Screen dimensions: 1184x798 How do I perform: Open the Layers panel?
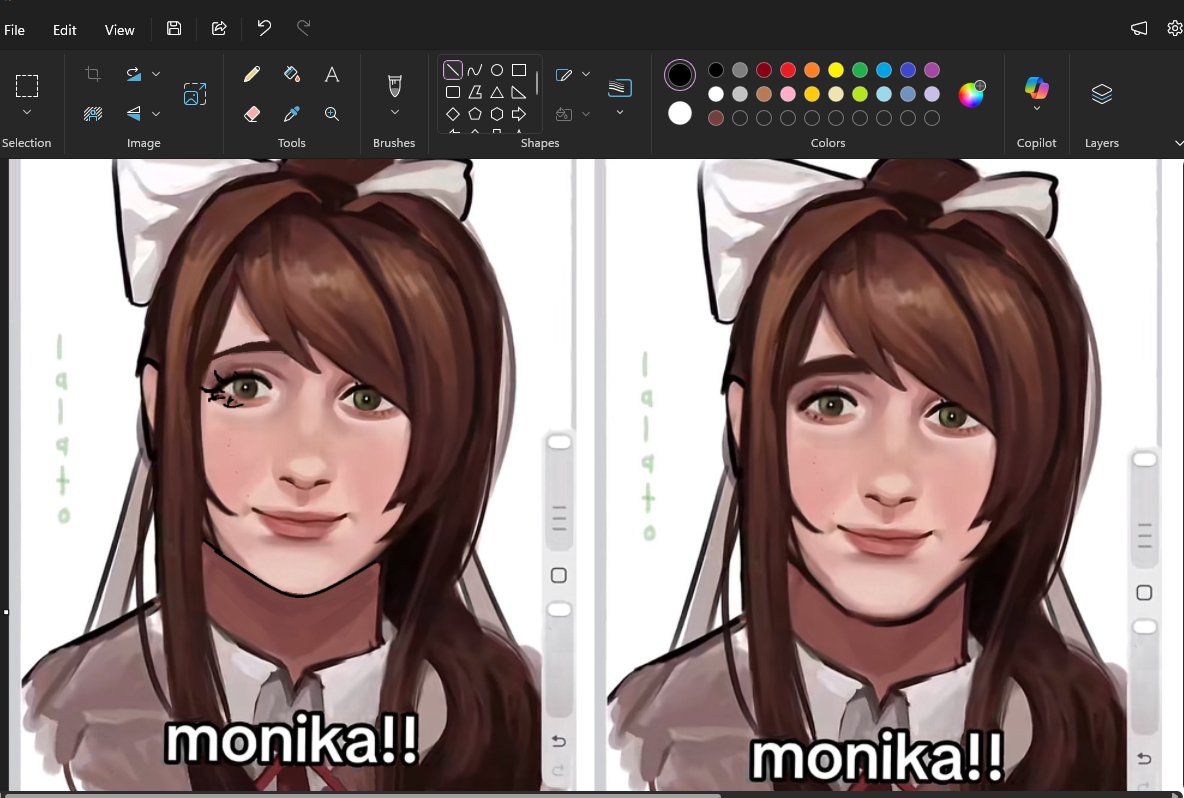[1102, 94]
